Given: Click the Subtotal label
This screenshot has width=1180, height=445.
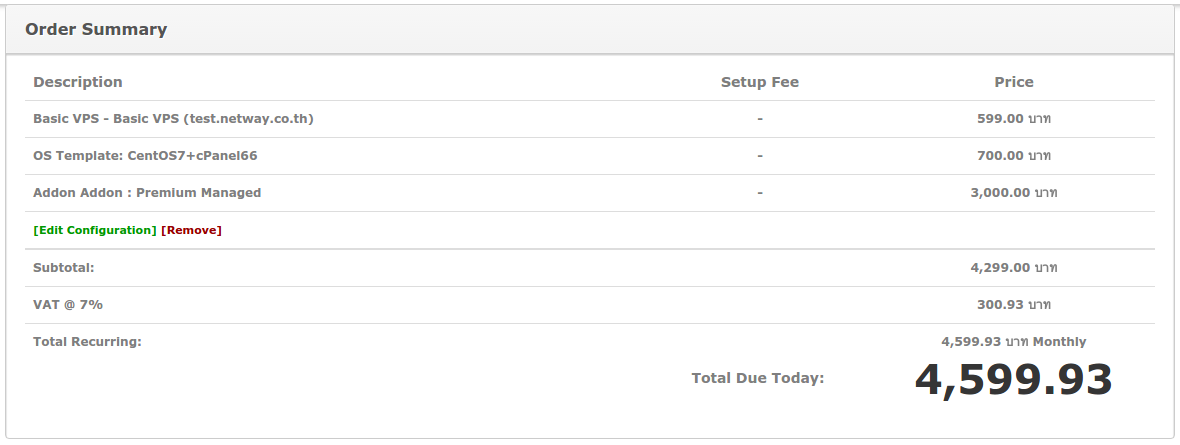Looking at the screenshot, I should coord(64,268).
